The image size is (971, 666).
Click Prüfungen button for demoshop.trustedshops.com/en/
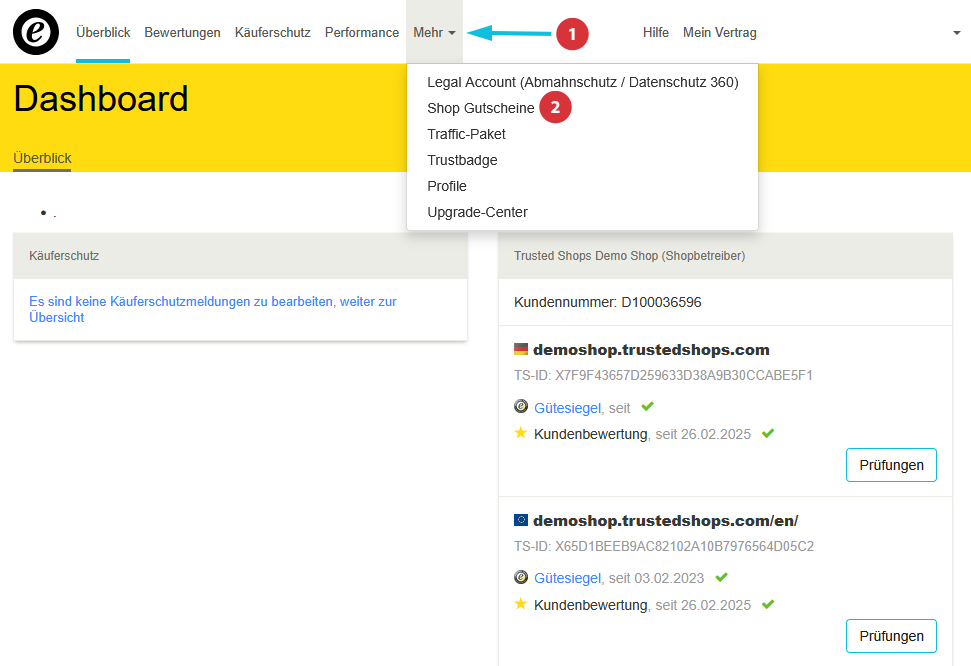tap(891, 636)
